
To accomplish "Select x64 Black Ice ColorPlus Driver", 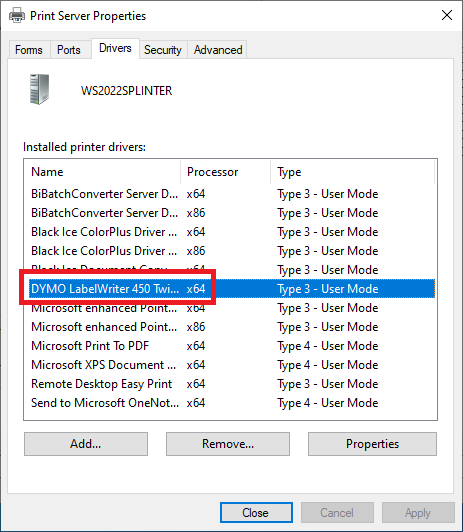I will pos(230,232).
